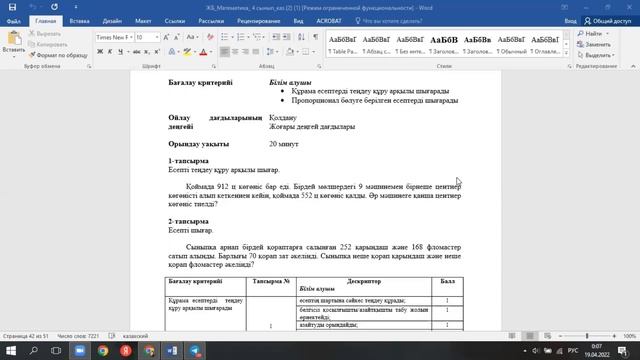
Task: Apply the Заголовок 1 style АаБбВ
Action: click(444, 44)
